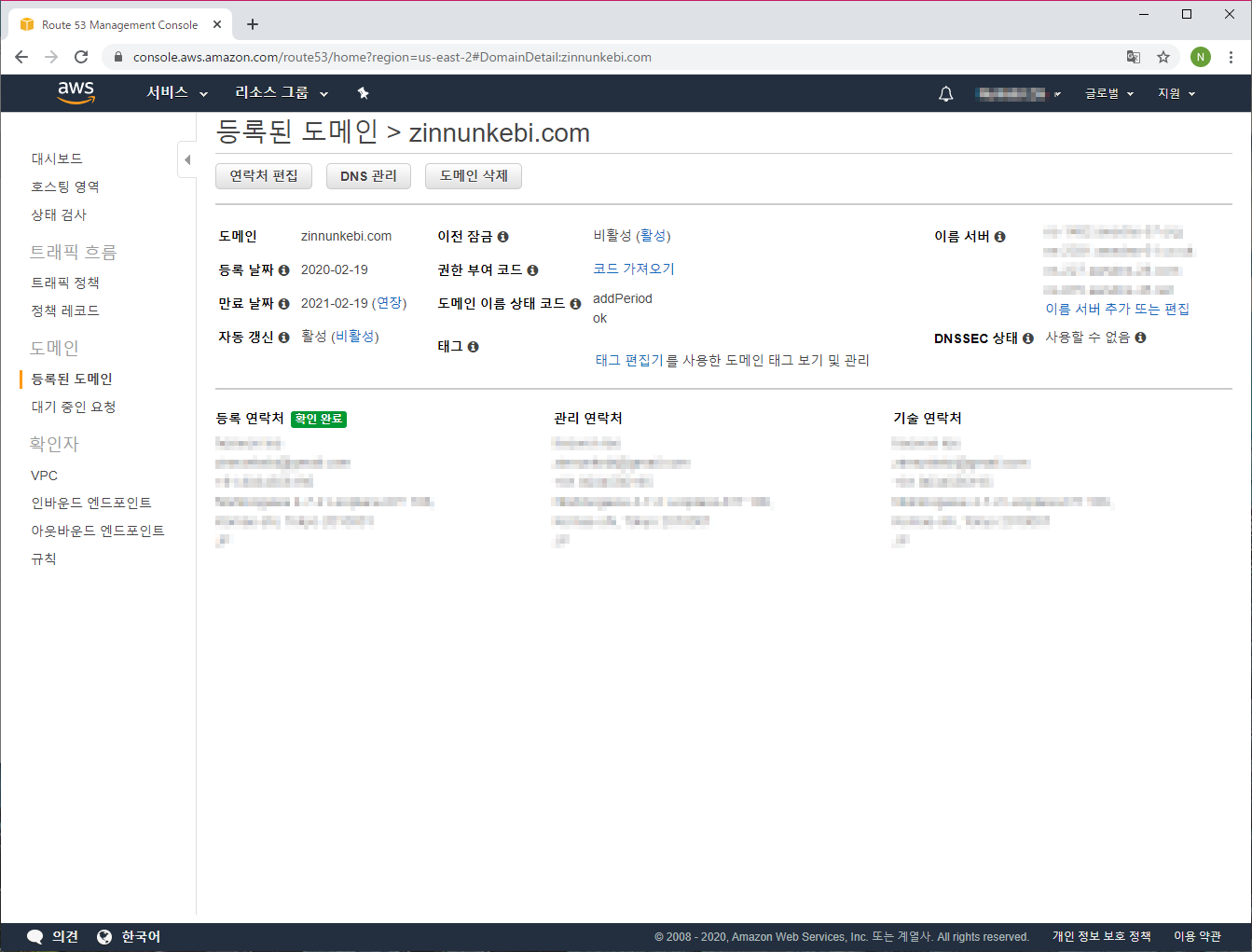This screenshot has height=952, width=1252.
Task: Open VPC in the sidebar
Action: 44,476
